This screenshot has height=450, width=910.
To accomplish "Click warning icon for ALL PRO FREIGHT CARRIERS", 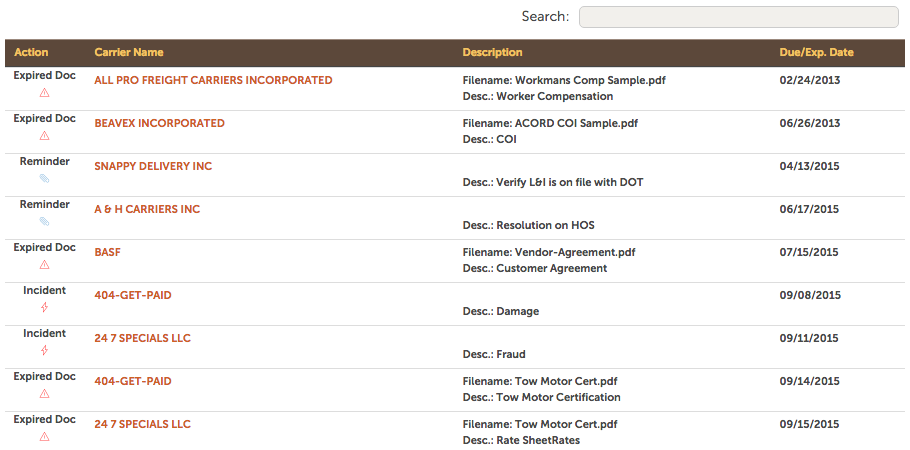I will click(x=44, y=93).
